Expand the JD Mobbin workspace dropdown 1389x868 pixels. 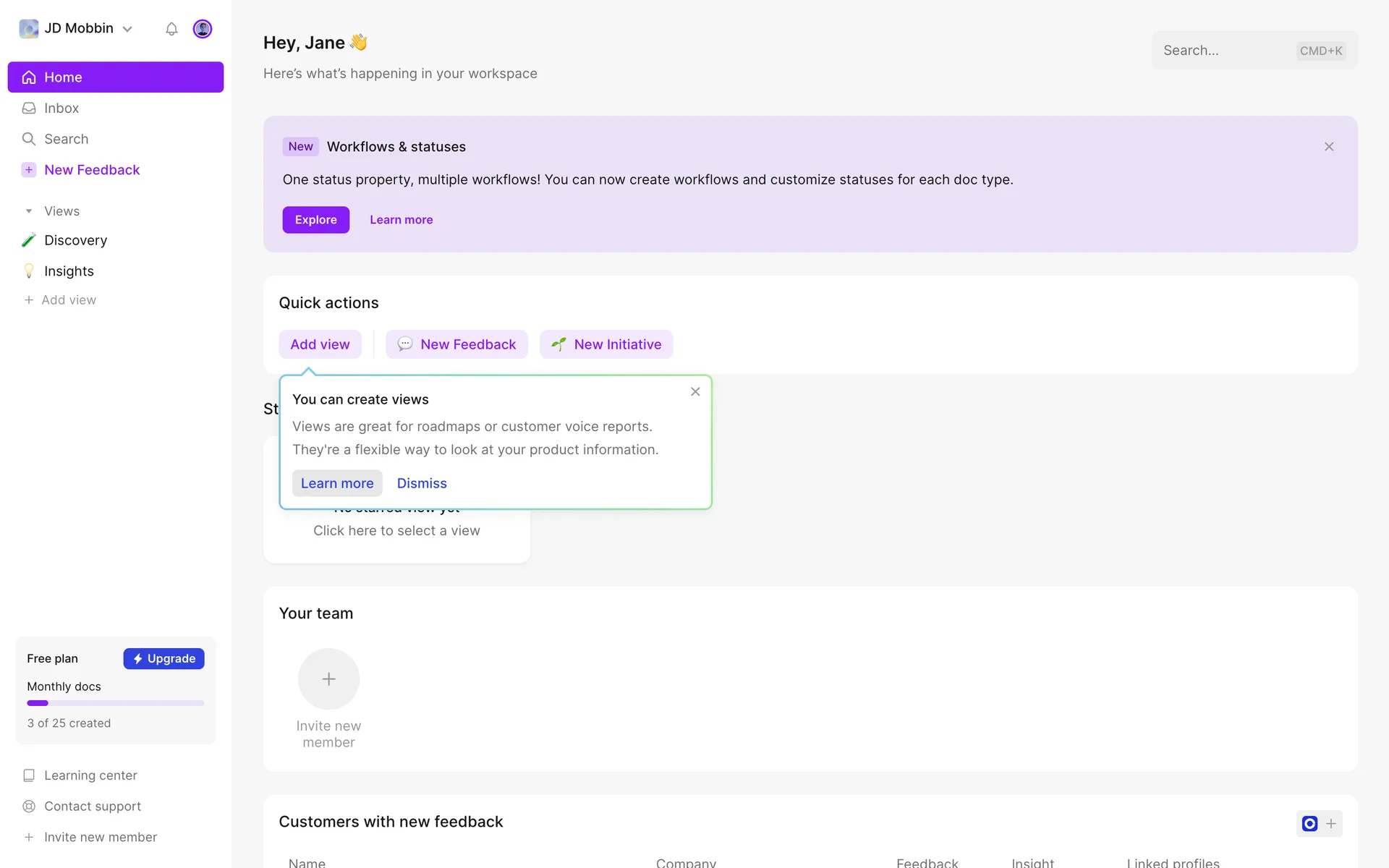coord(127,29)
